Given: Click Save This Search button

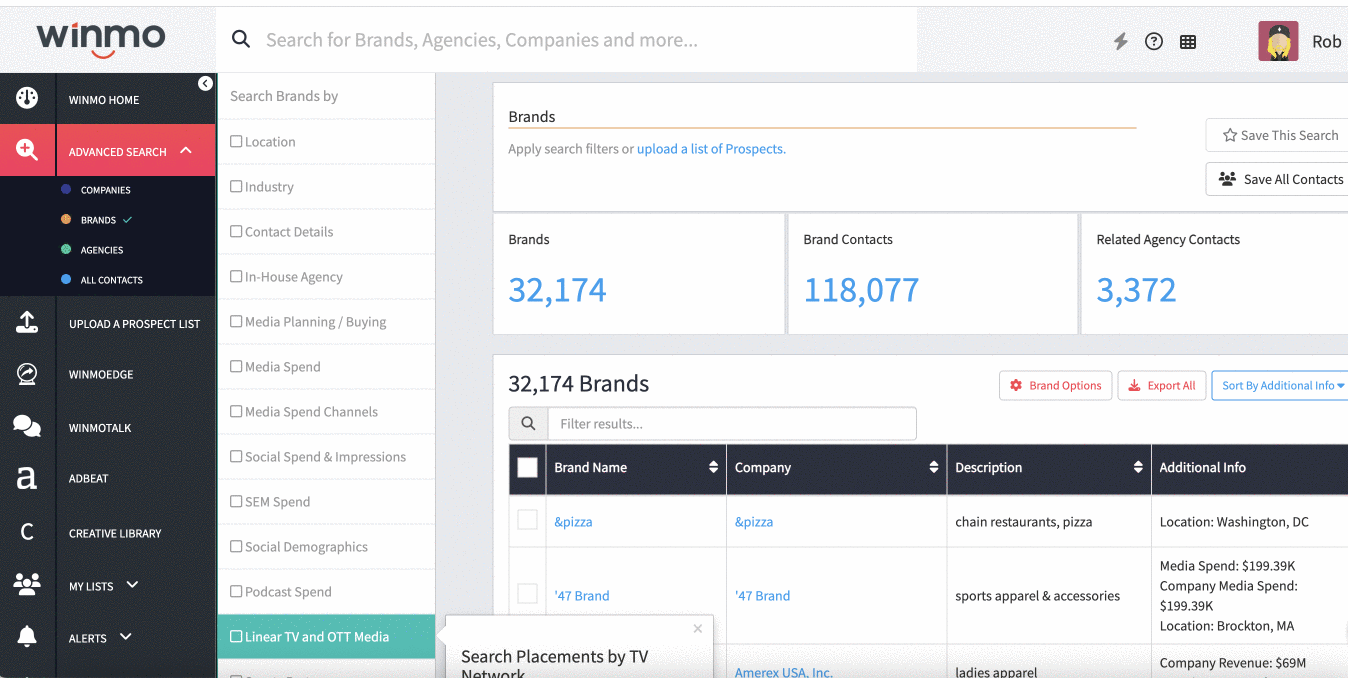Looking at the screenshot, I should point(1279,135).
